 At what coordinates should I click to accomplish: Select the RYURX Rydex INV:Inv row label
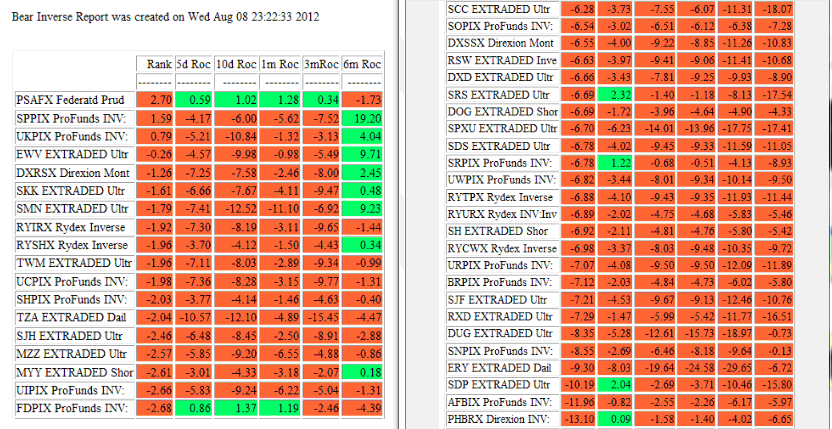502,214
